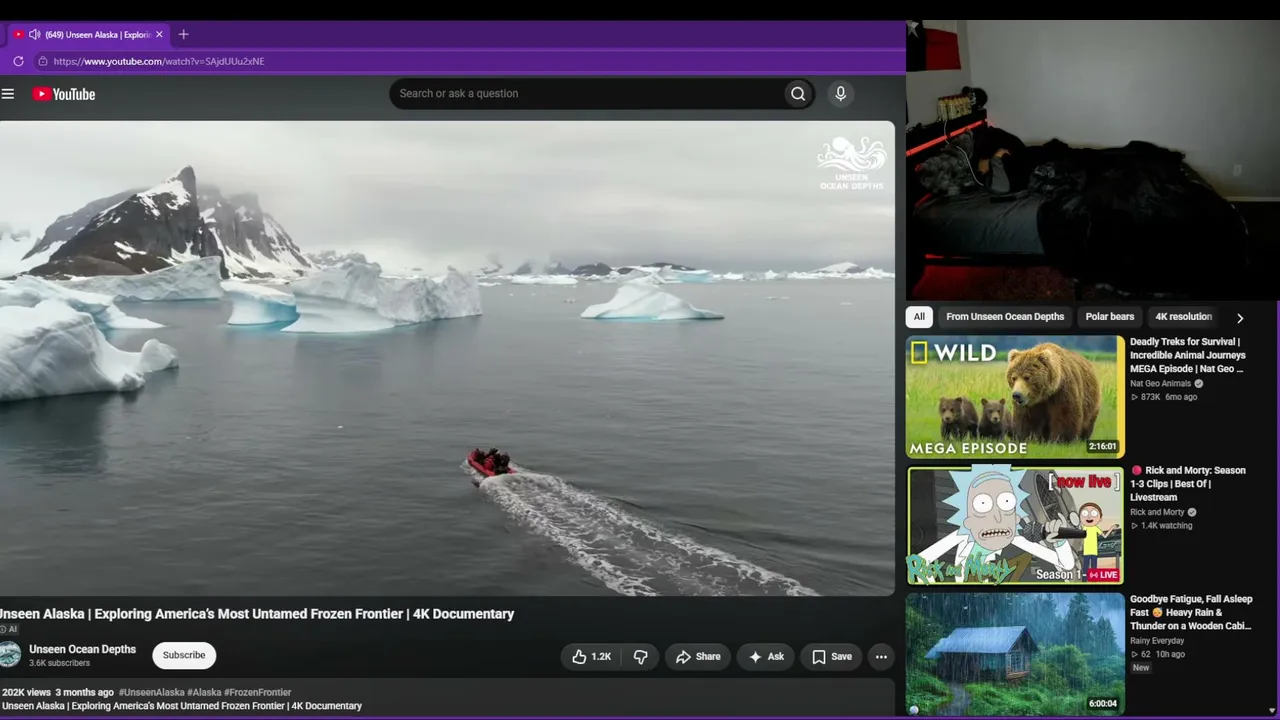This screenshot has height=720, width=1280.
Task: Open the Ask AI assistant button
Action: click(766, 657)
